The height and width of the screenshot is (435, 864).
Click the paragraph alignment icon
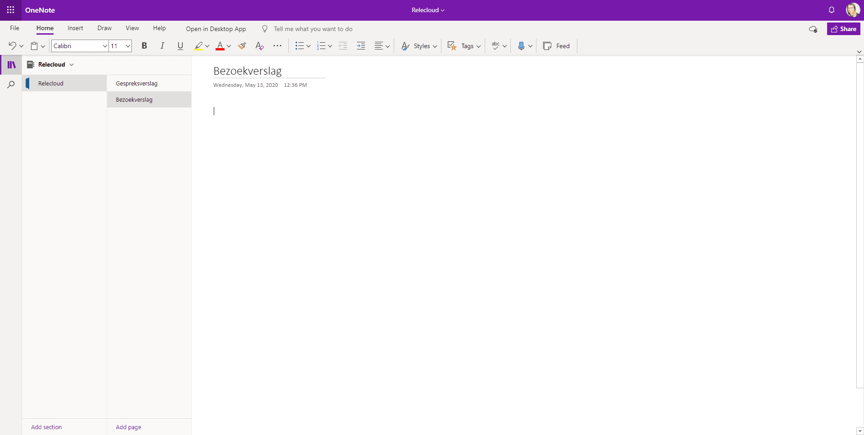379,46
